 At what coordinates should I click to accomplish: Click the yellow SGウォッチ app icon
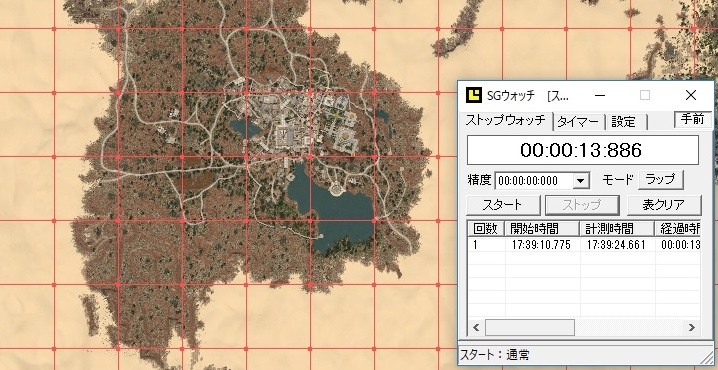474,95
